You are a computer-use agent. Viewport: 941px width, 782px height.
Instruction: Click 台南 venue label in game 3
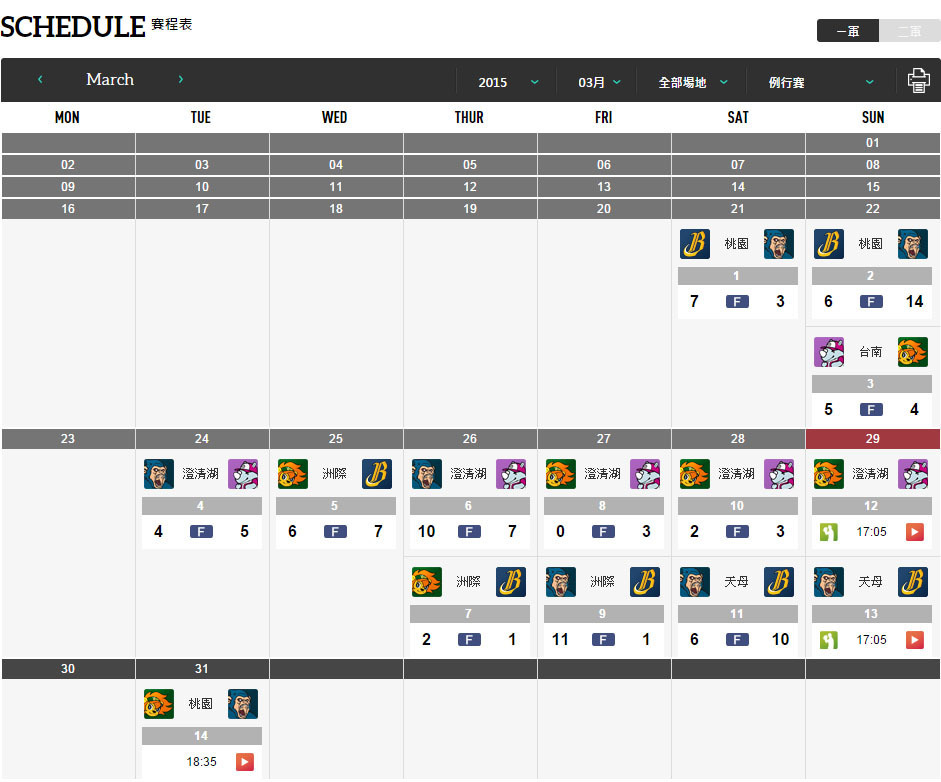pos(870,352)
